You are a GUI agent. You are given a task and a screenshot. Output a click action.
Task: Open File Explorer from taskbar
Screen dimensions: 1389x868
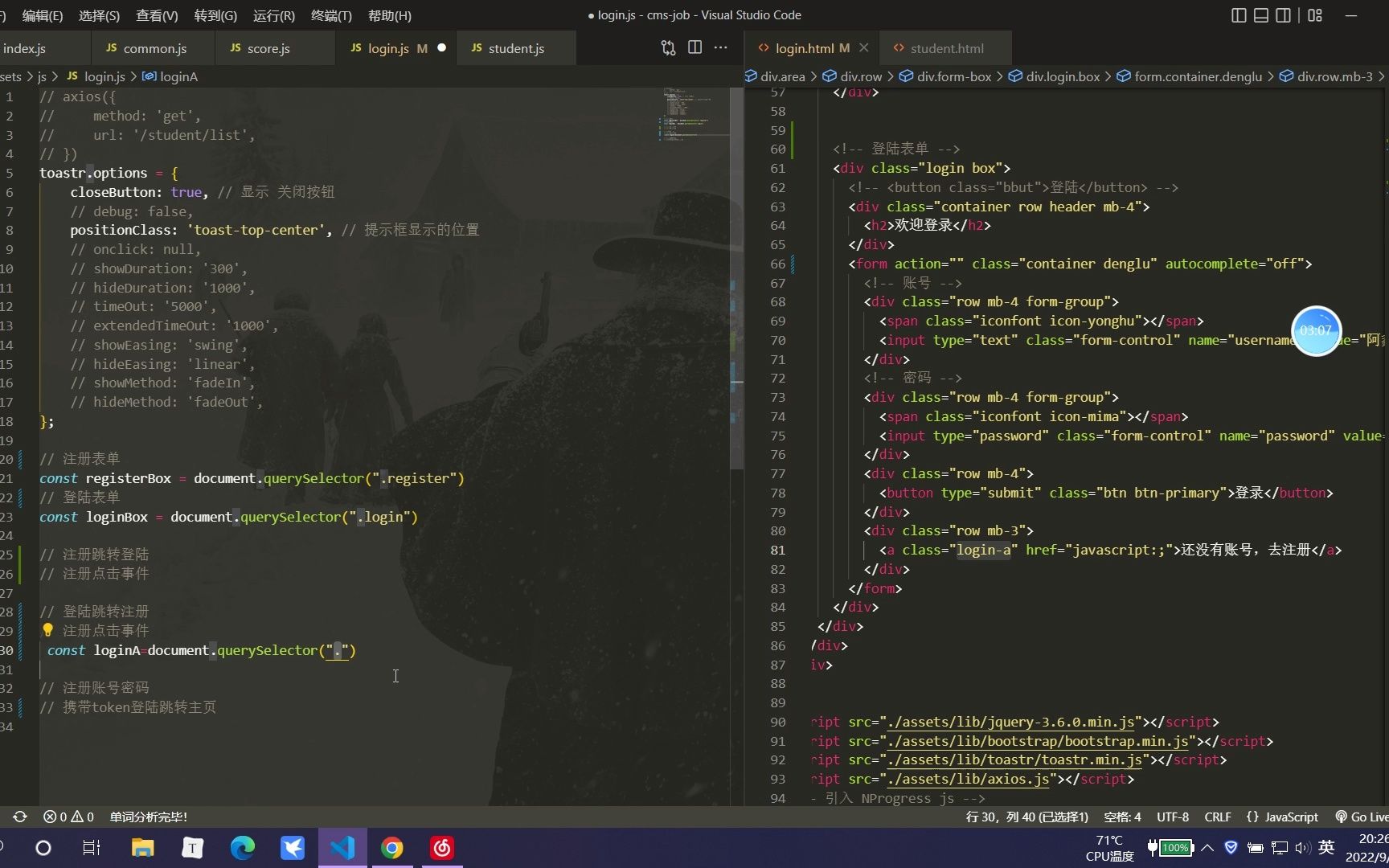tap(142, 848)
